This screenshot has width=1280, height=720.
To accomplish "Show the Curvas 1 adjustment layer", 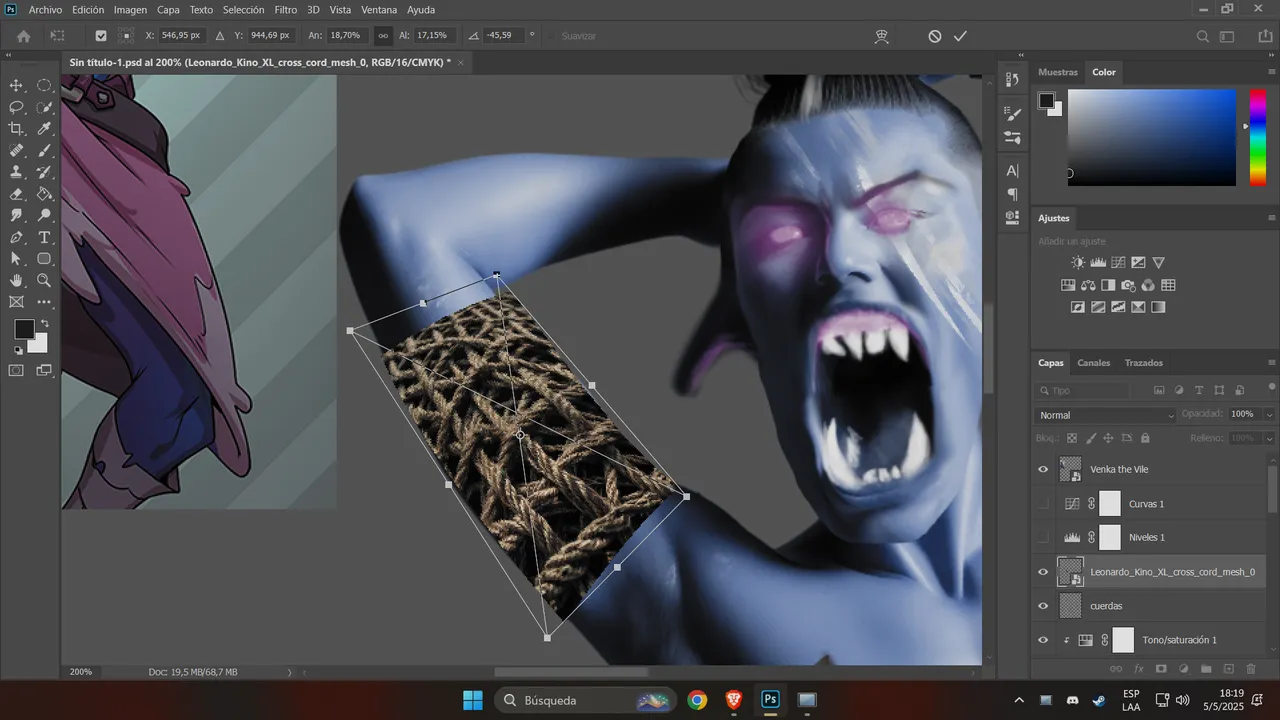I will (x=1043, y=503).
